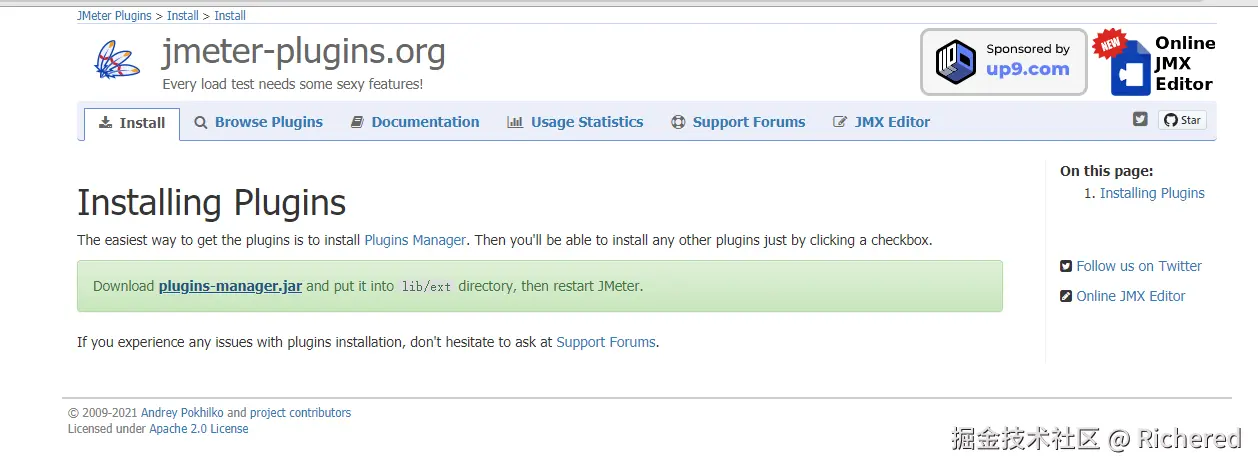
Task: Click the first Install breadcrumb link
Action: pyautogui.click(x=181, y=15)
